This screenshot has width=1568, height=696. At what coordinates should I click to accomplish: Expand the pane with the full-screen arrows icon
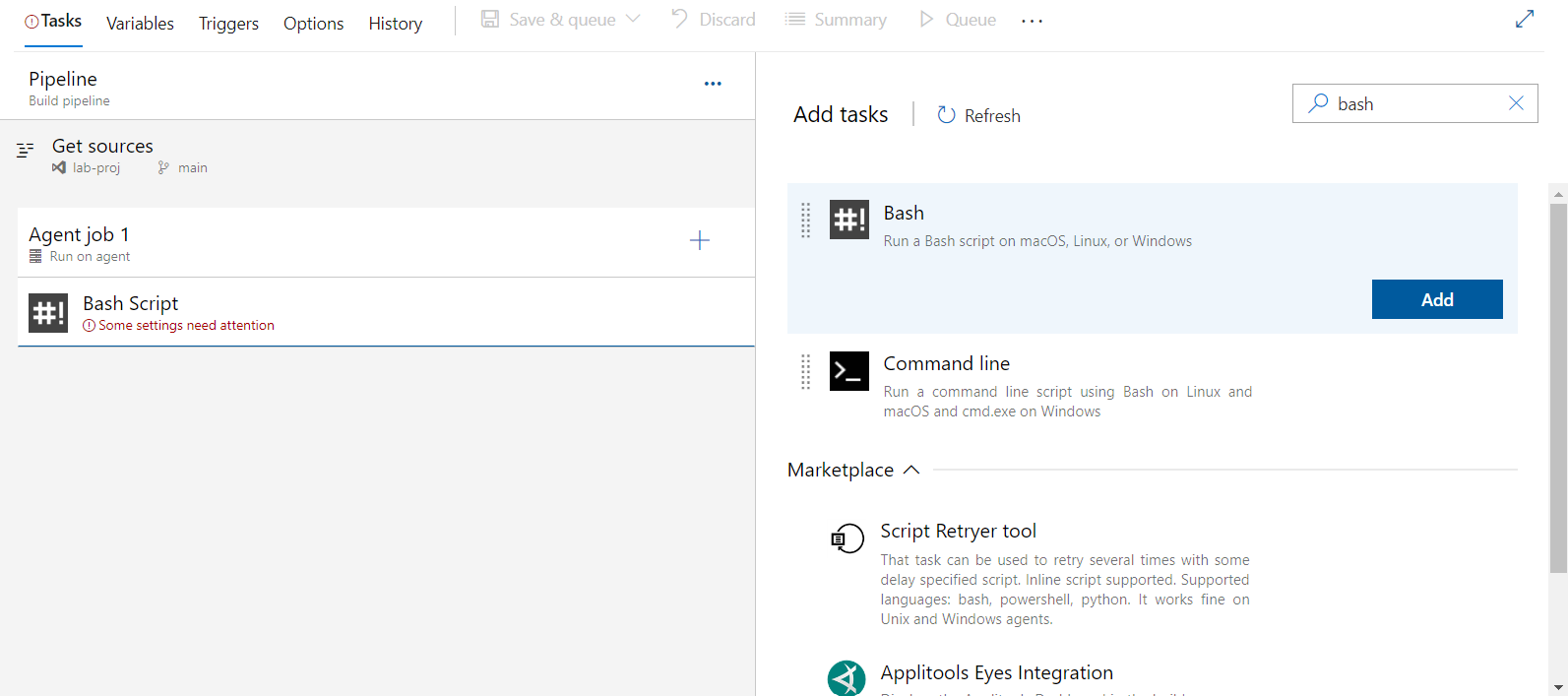[x=1525, y=19]
